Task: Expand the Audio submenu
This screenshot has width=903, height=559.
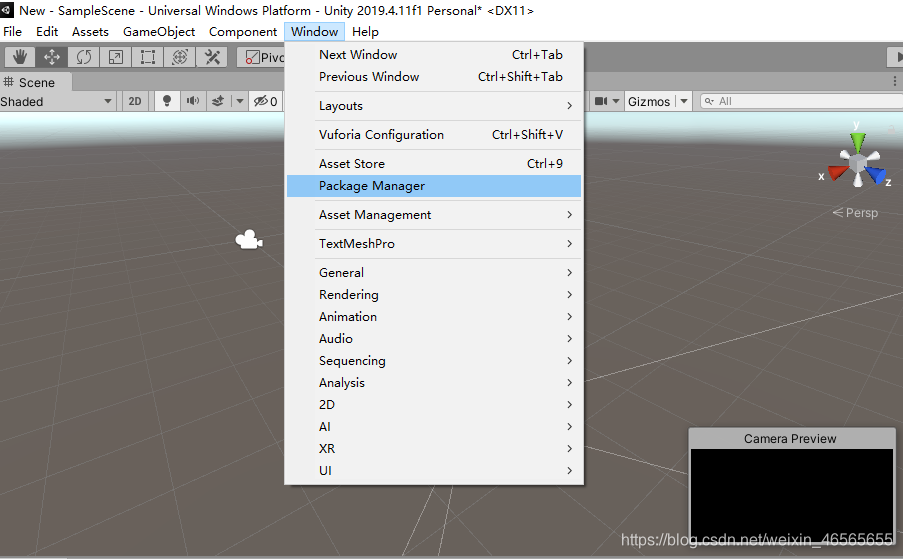Action: tap(434, 339)
